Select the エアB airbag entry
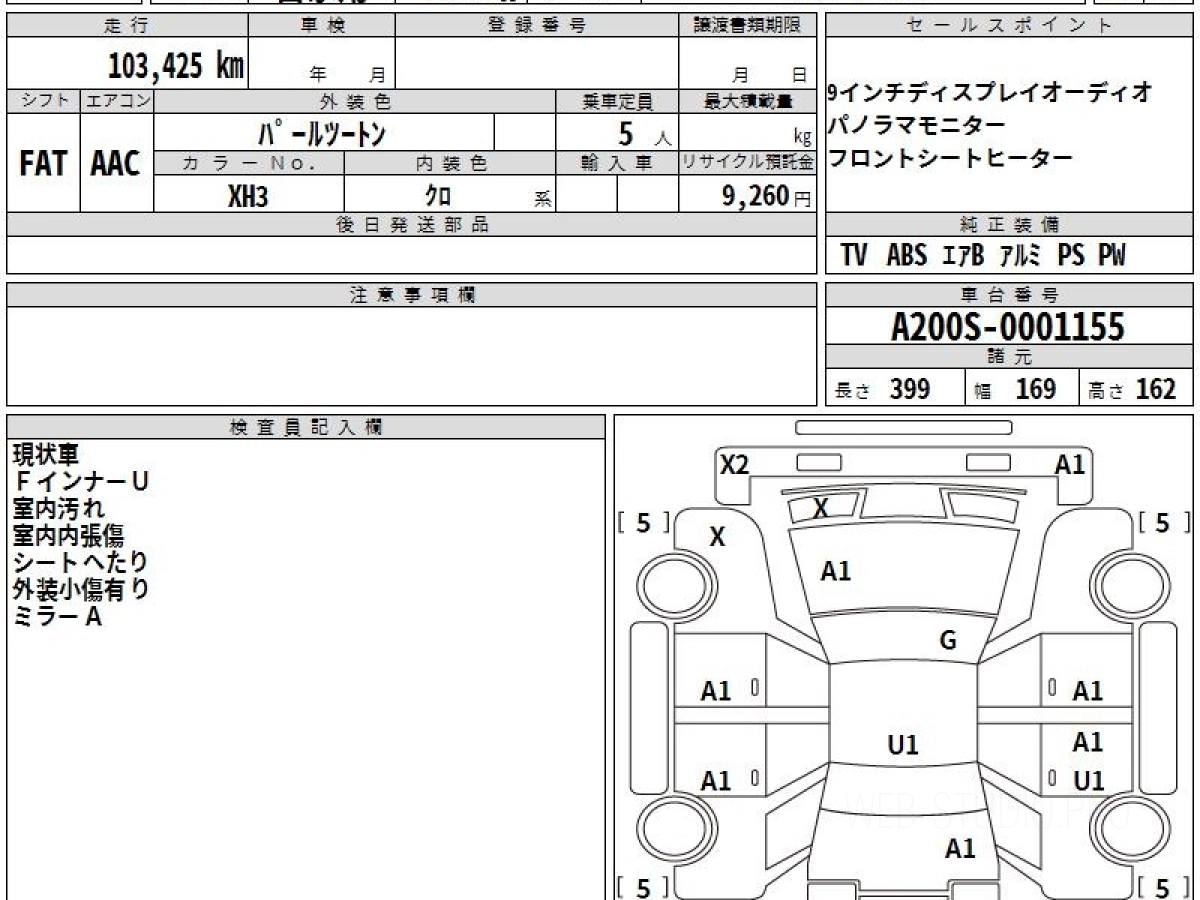Screen dimensions: 1200x900 pyautogui.click(x=964, y=256)
